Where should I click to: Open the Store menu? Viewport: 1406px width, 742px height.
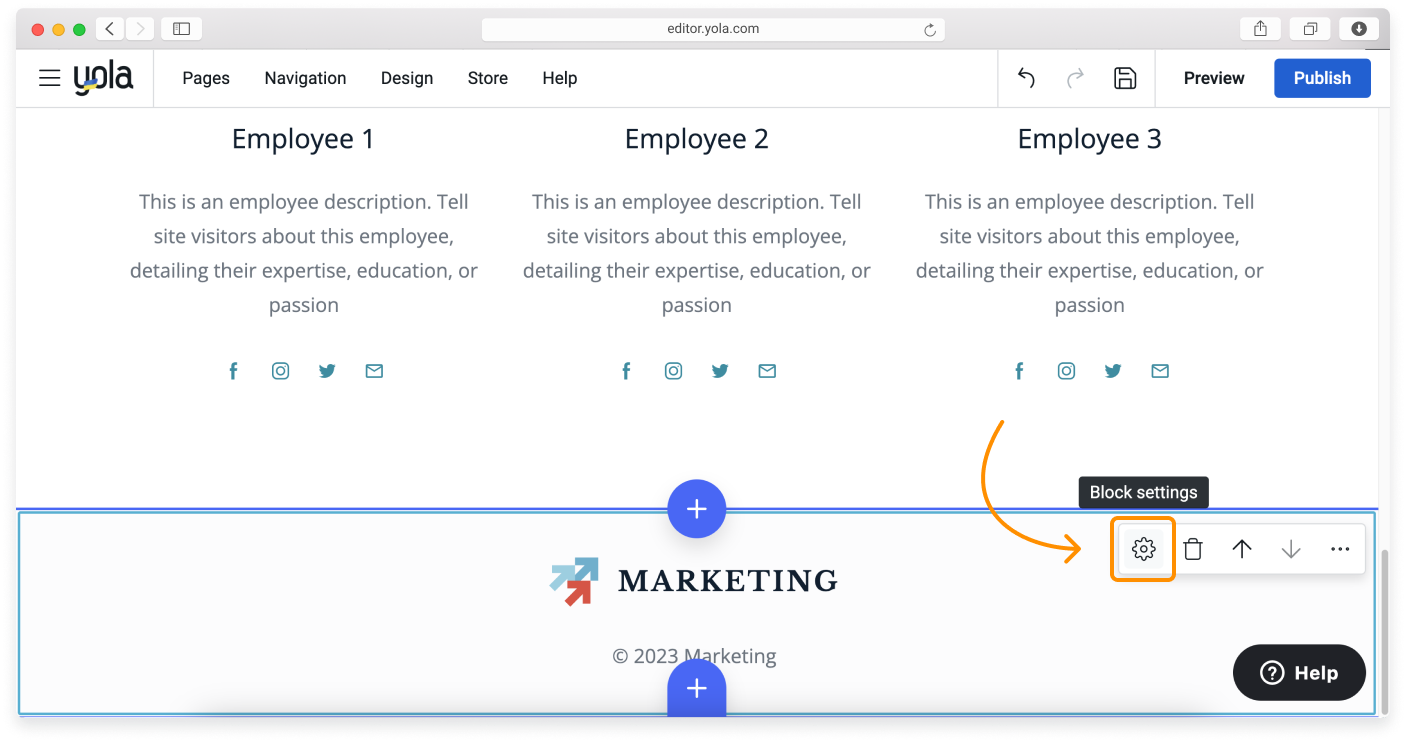click(x=488, y=78)
